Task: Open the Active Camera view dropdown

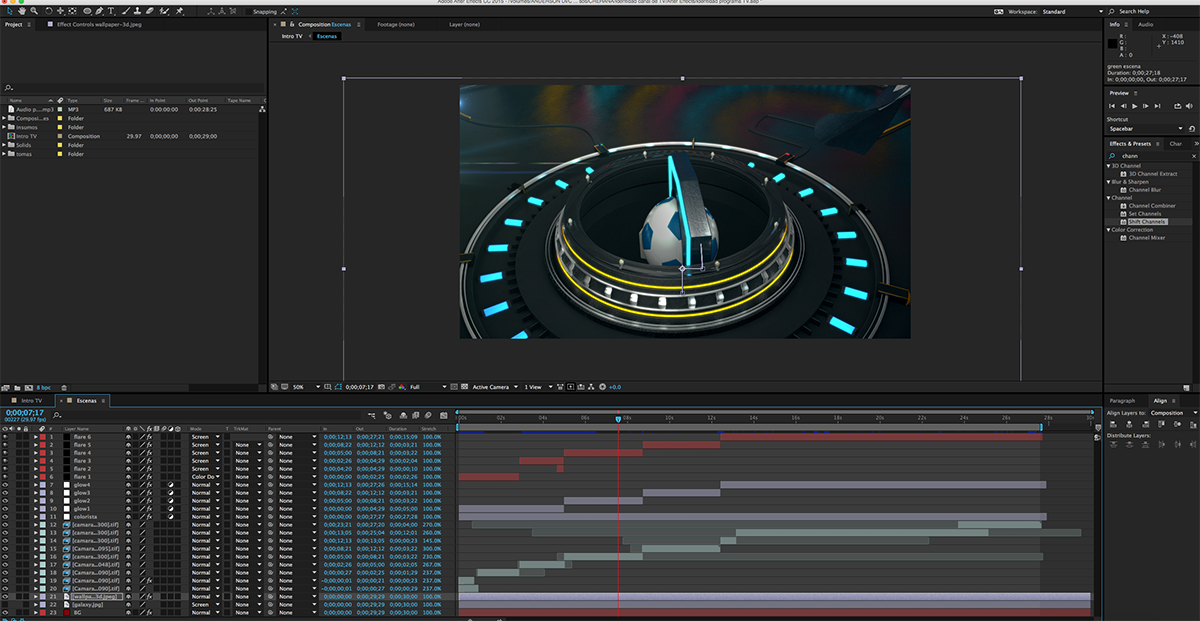Action: point(495,387)
